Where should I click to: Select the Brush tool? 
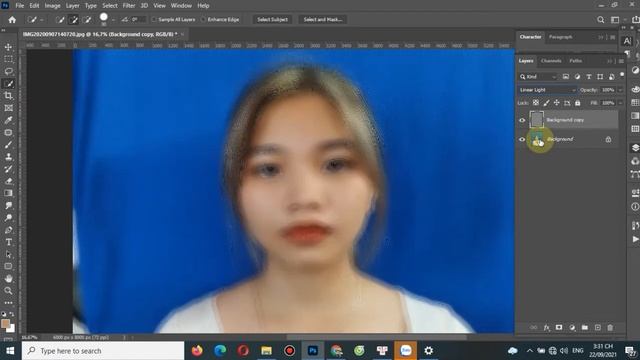8,145
